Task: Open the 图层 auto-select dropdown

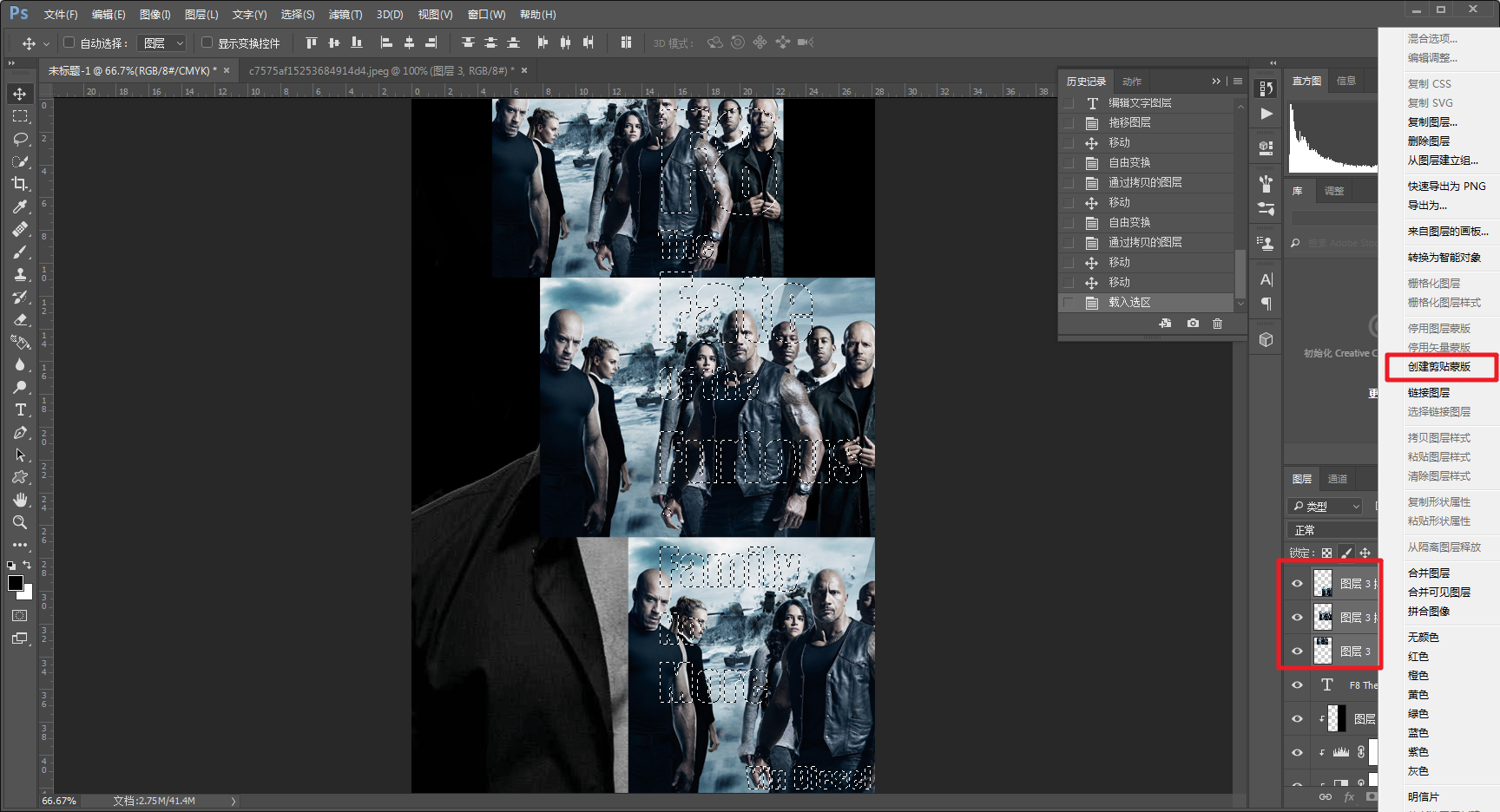Action: click(162, 43)
